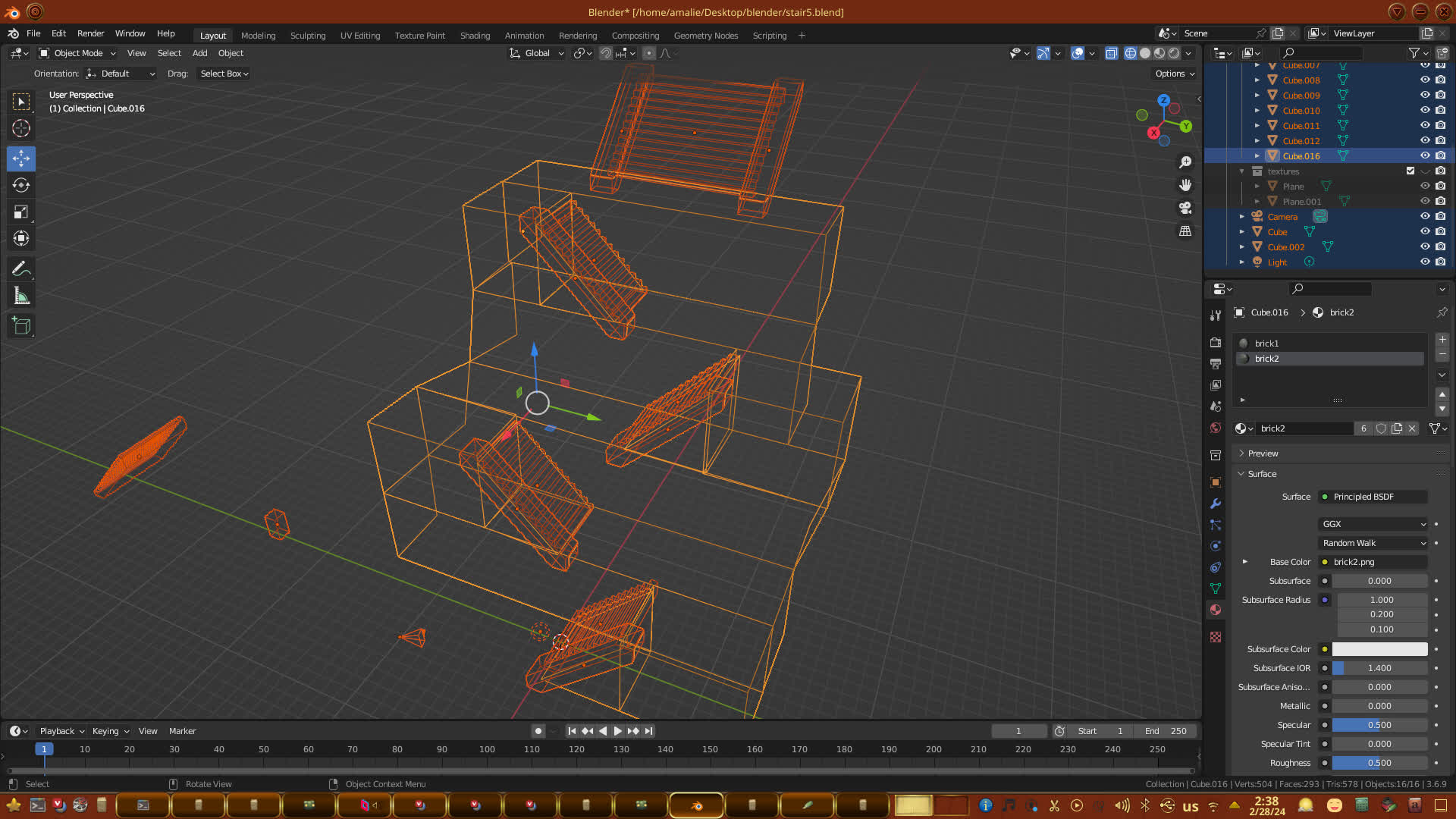Open the Random Walk subsurface method dropdown
The image size is (1456, 819).
[x=1373, y=543]
